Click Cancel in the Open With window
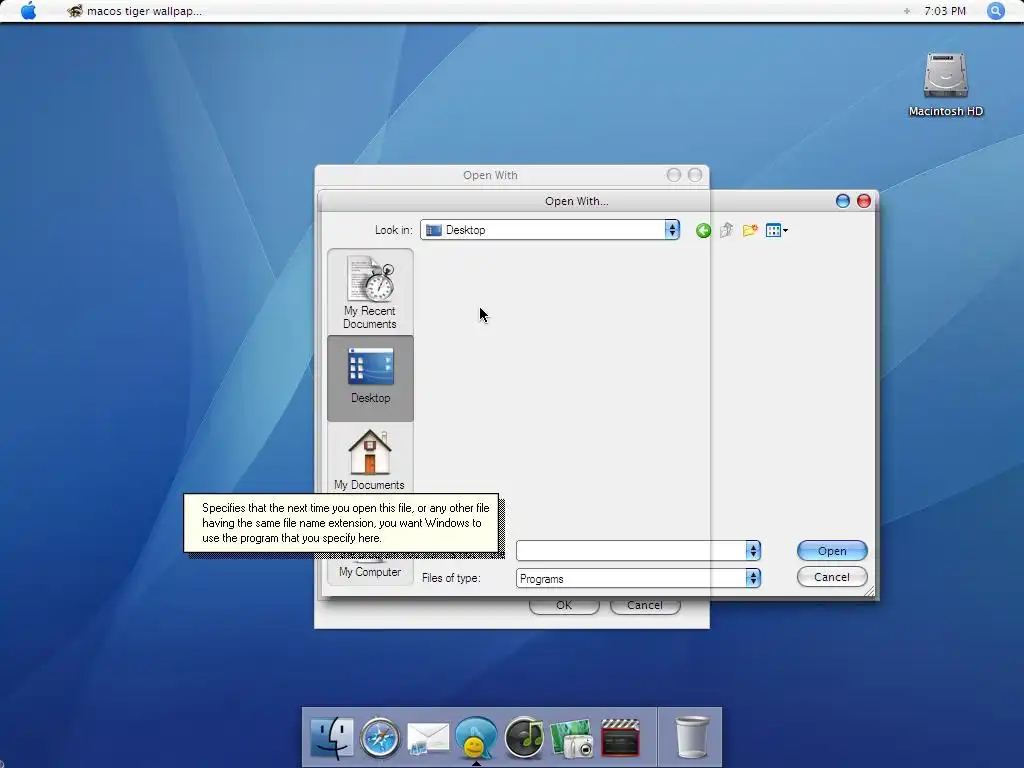The image size is (1024, 768). [645, 606]
